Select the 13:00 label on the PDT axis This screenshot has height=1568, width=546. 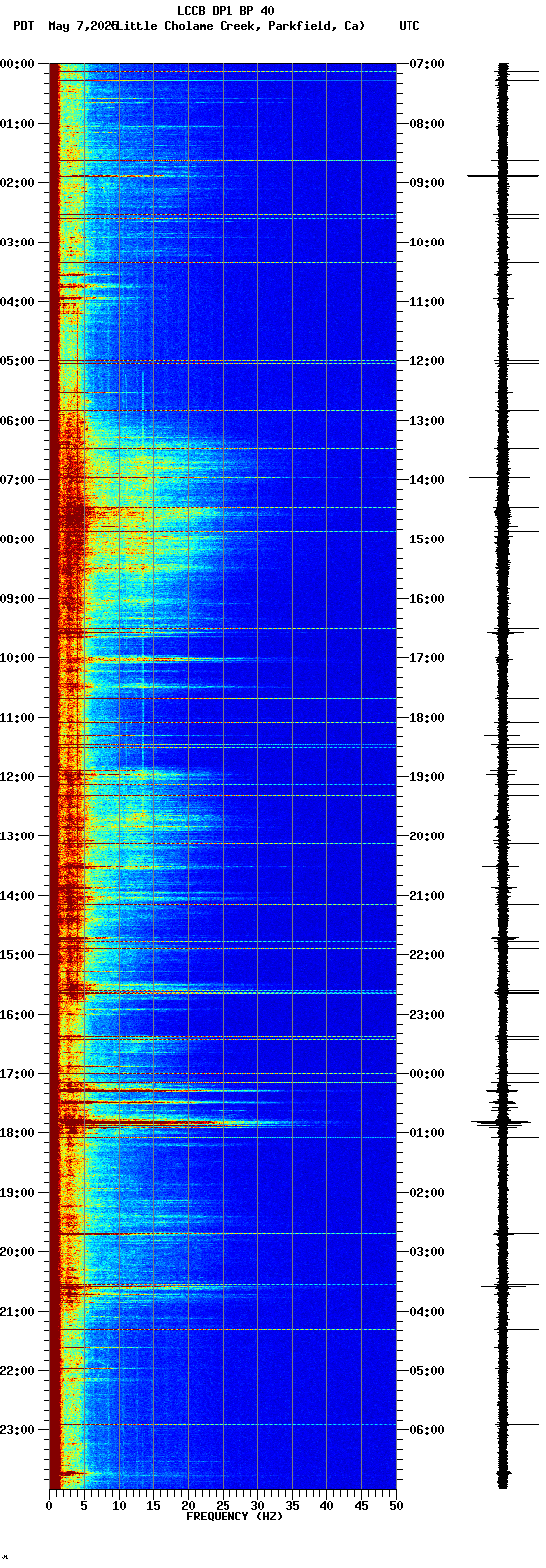click(18, 836)
